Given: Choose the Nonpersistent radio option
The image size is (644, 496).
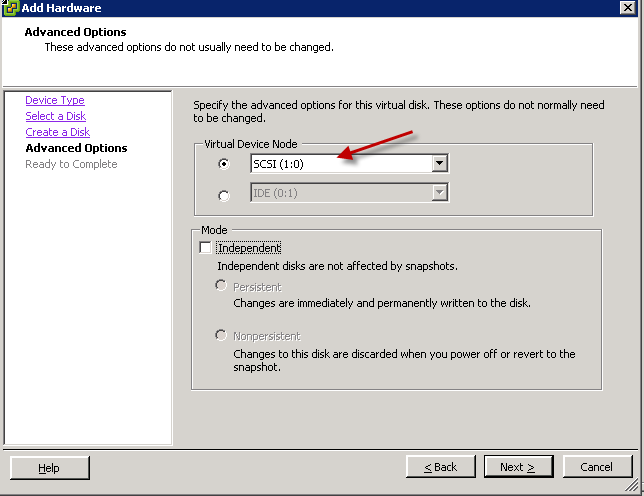Looking at the screenshot, I should pos(221,335).
